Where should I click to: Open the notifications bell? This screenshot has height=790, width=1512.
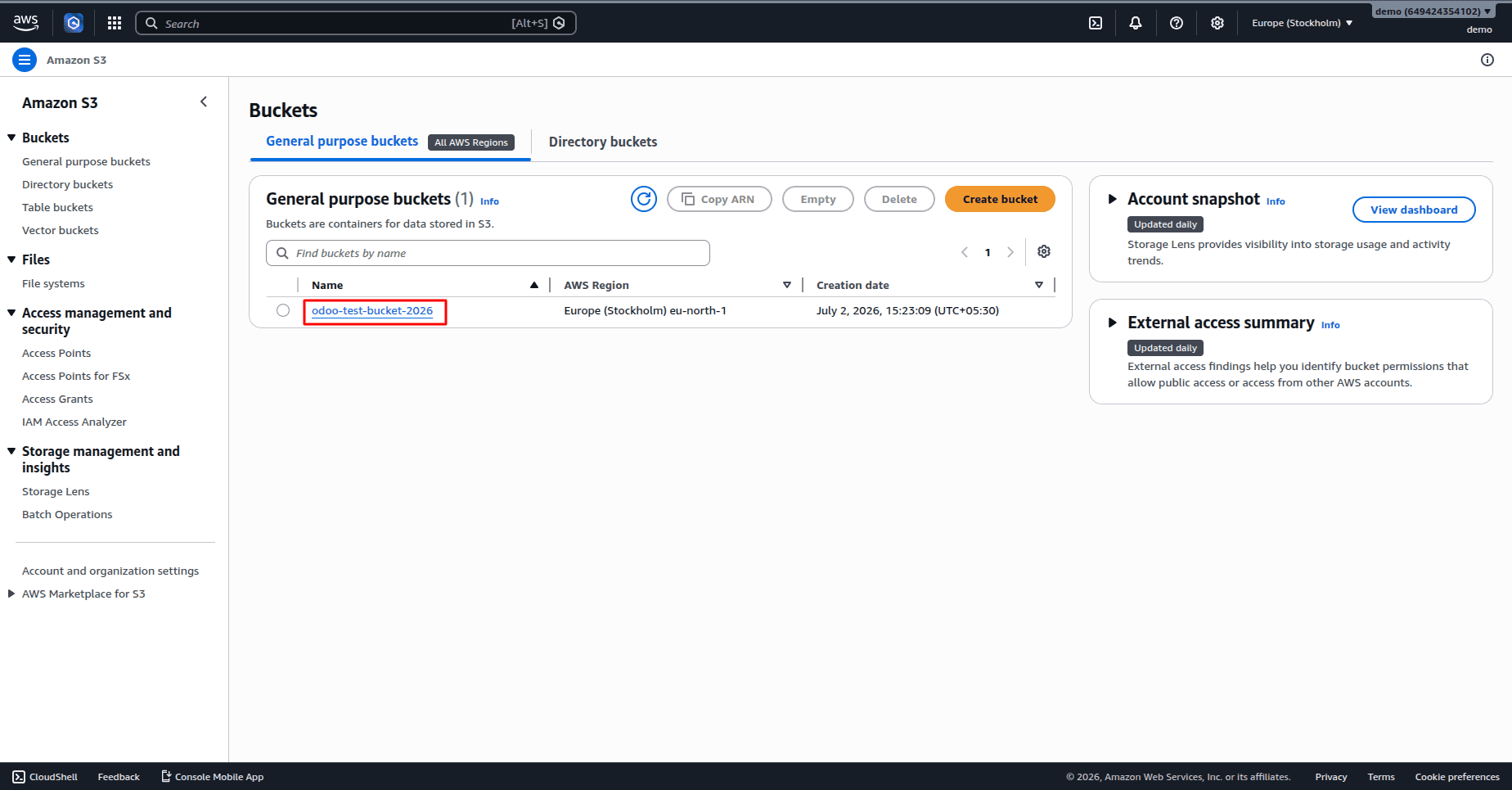click(1136, 23)
